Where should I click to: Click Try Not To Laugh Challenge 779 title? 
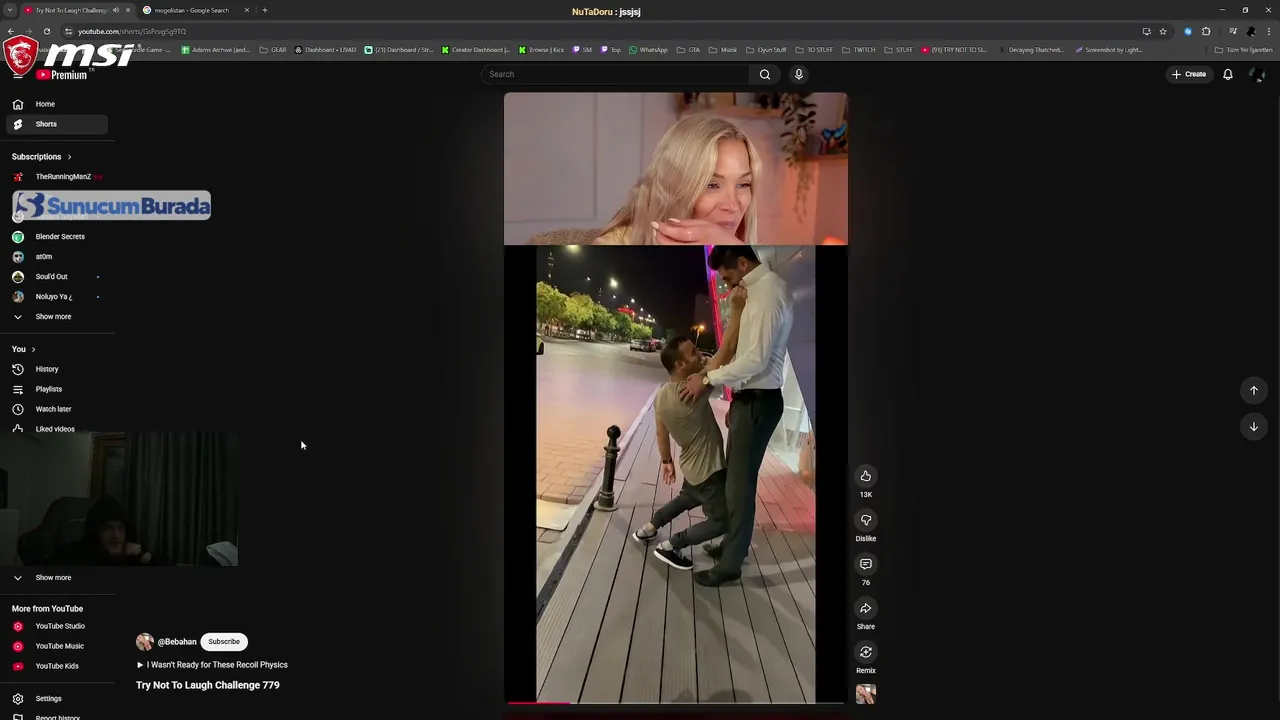[x=208, y=685]
